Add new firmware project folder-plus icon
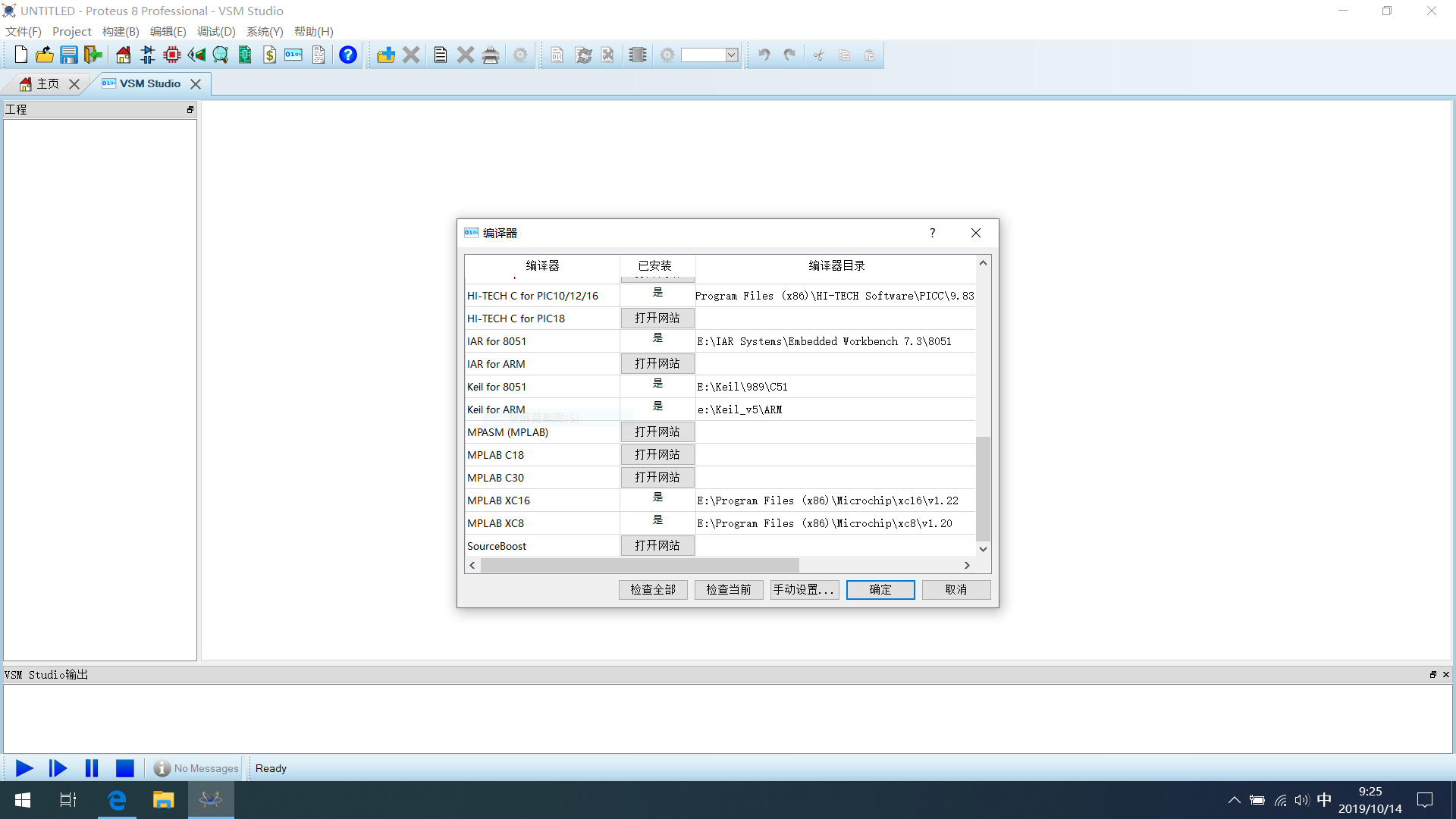Viewport: 1456px width, 819px height. [386, 55]
